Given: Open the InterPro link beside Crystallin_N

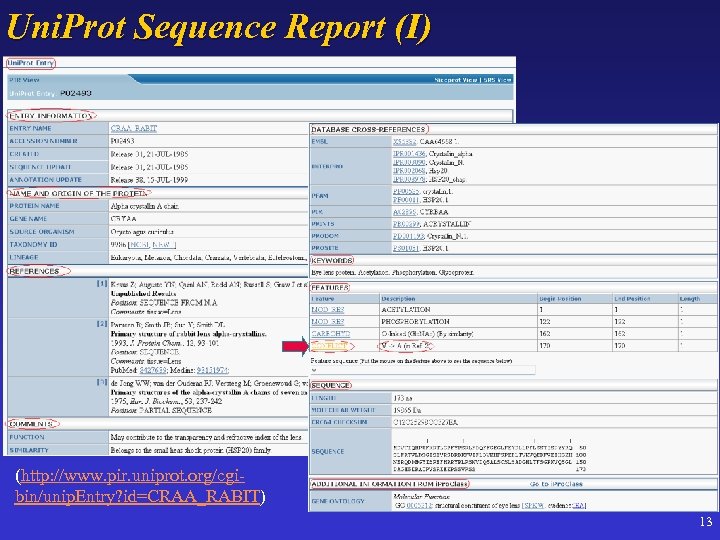Looking at the screenshot, I should tap(409, 163).
